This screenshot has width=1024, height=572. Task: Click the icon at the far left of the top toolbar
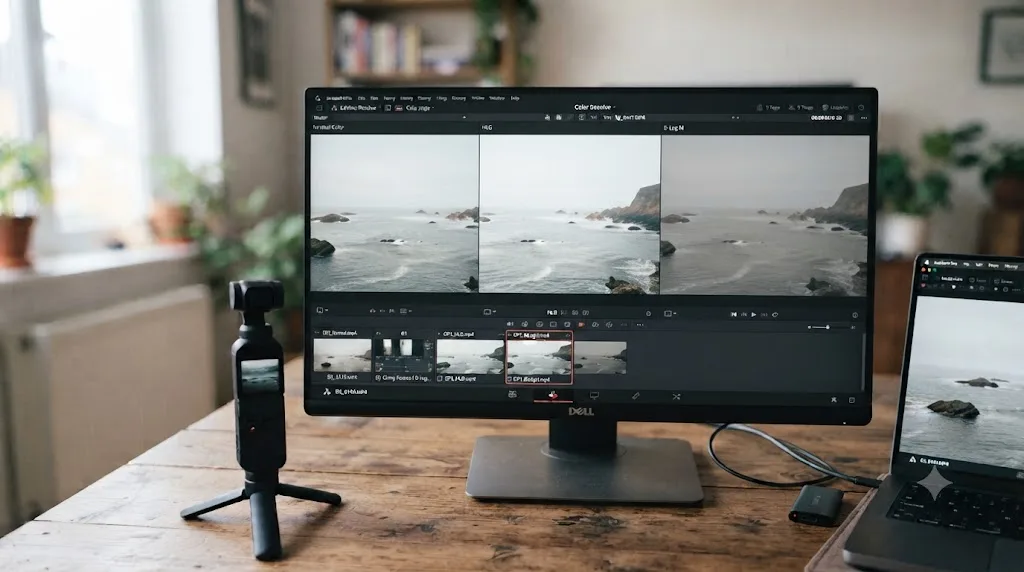pos(319,108)
